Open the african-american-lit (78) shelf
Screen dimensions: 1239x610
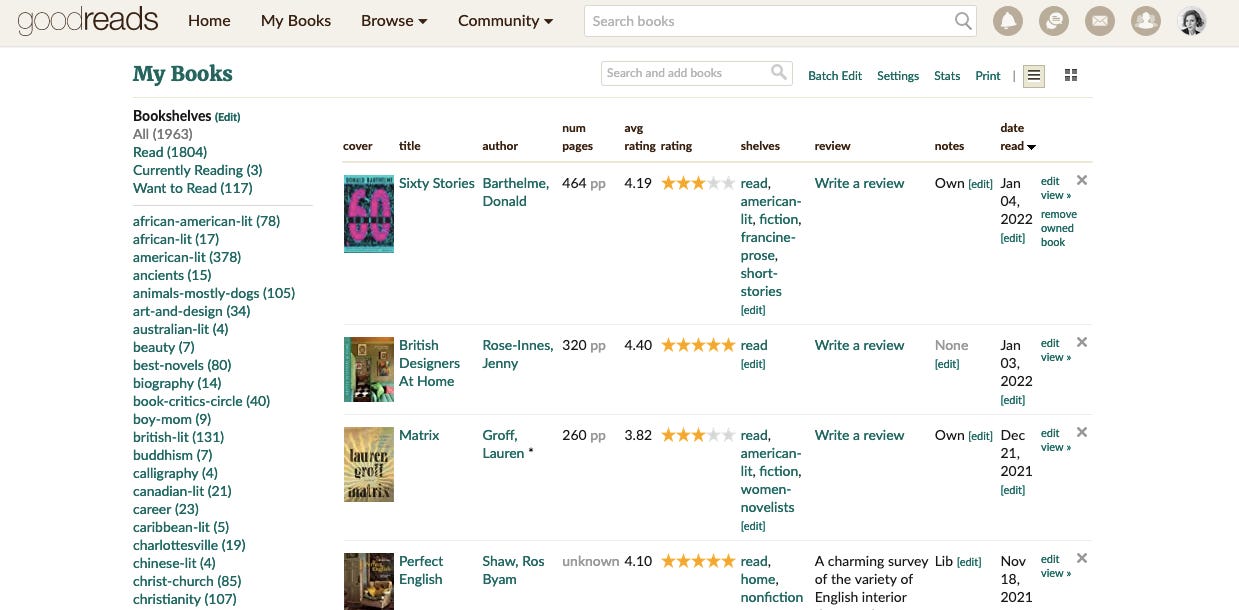click(207, 221)
